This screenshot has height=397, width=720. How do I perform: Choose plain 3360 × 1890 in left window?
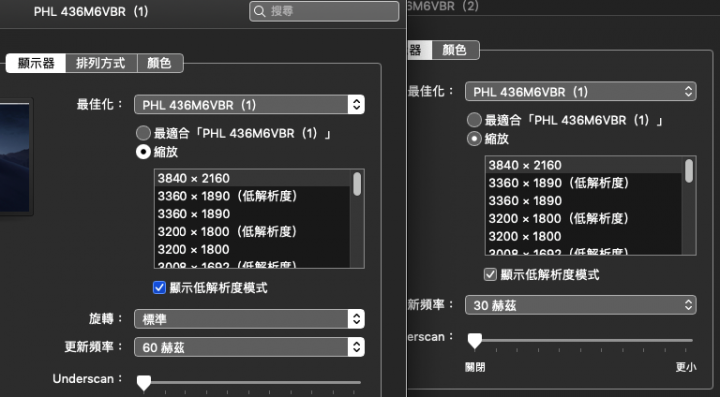[x=252, y=214]
